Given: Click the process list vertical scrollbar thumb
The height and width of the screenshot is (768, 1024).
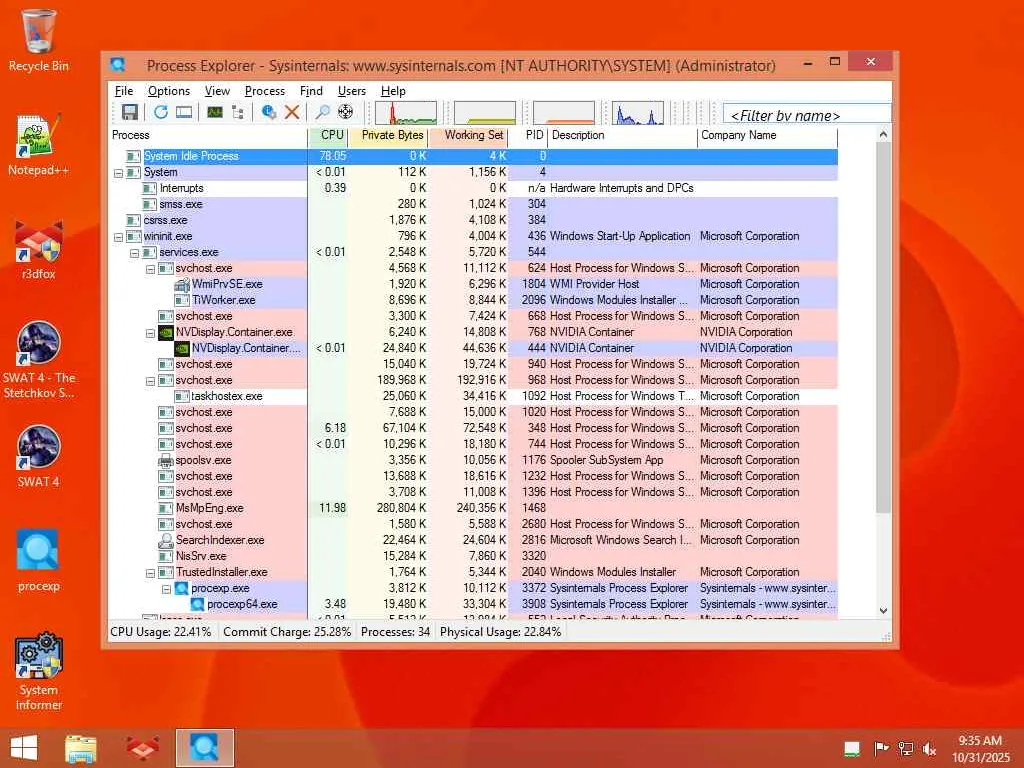Looking at the screenshot, I should (883, 327).
